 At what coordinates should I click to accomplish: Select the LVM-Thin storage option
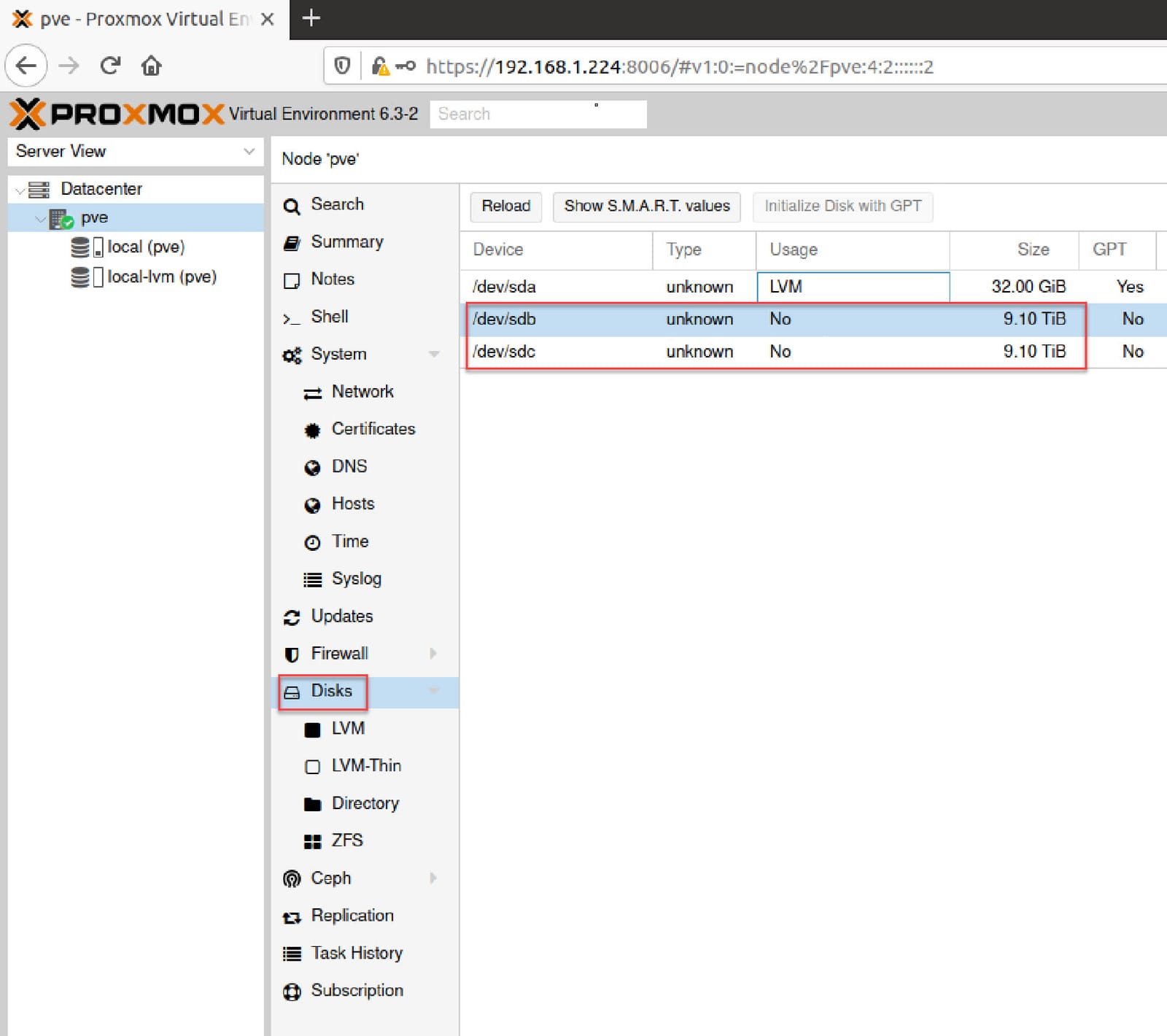pyautogui.click(x=366, y=766)
